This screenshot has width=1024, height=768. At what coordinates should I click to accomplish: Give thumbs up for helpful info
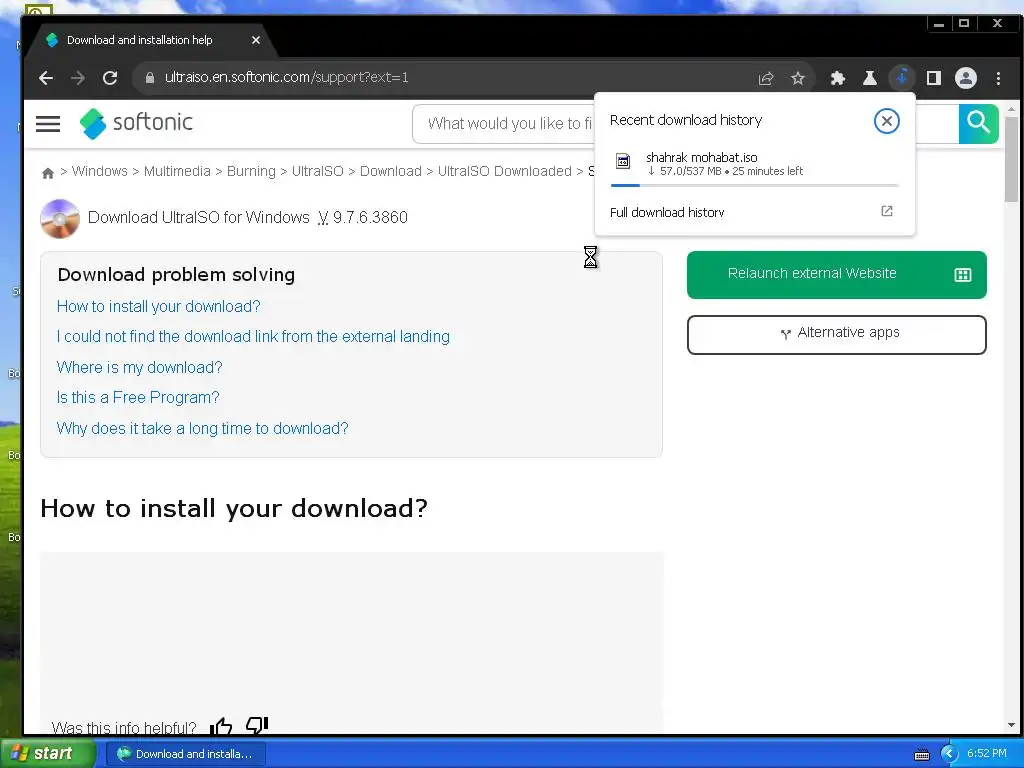pos(221,726)
